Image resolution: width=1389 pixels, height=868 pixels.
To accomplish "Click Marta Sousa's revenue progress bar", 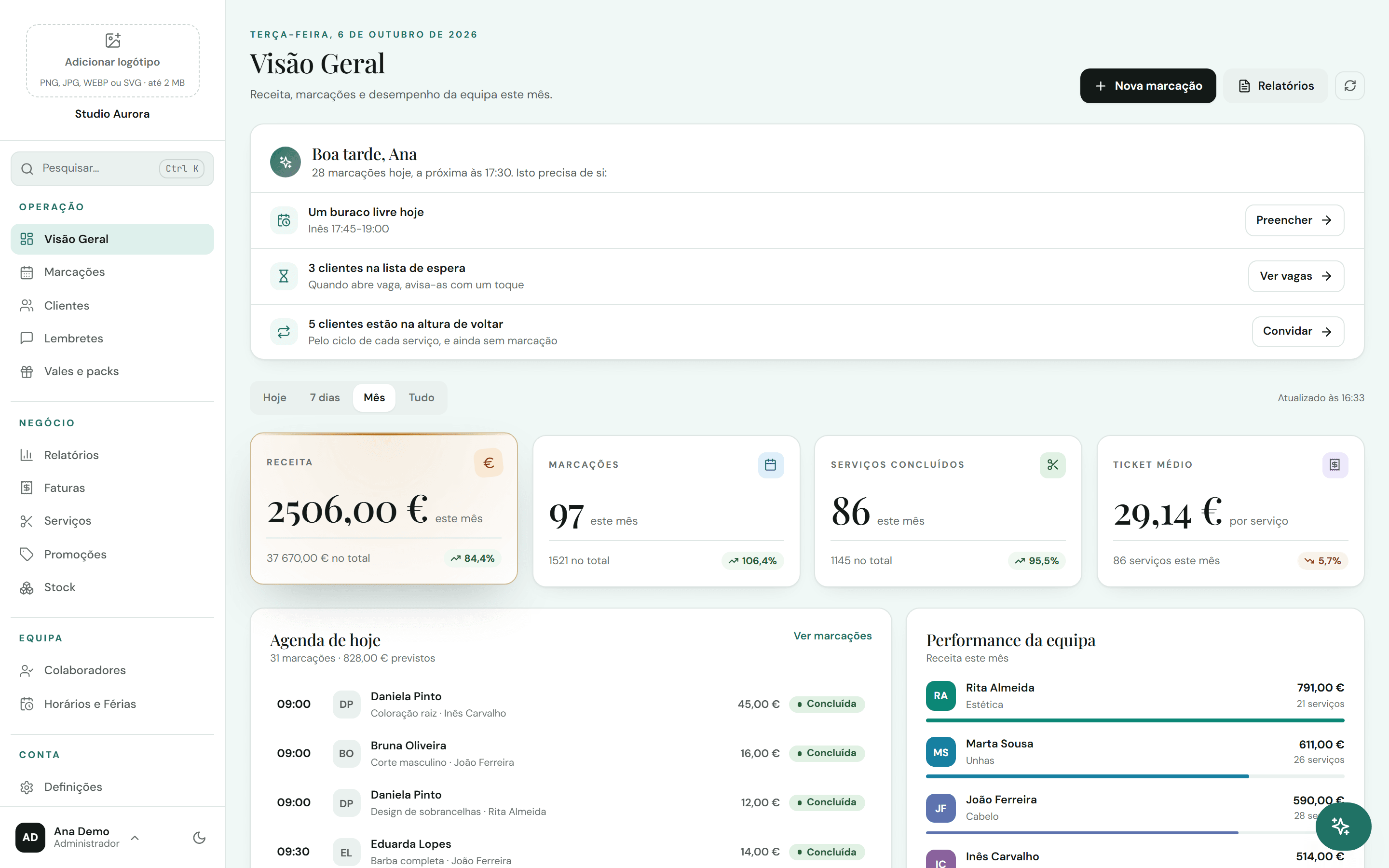I will 1135,776.
